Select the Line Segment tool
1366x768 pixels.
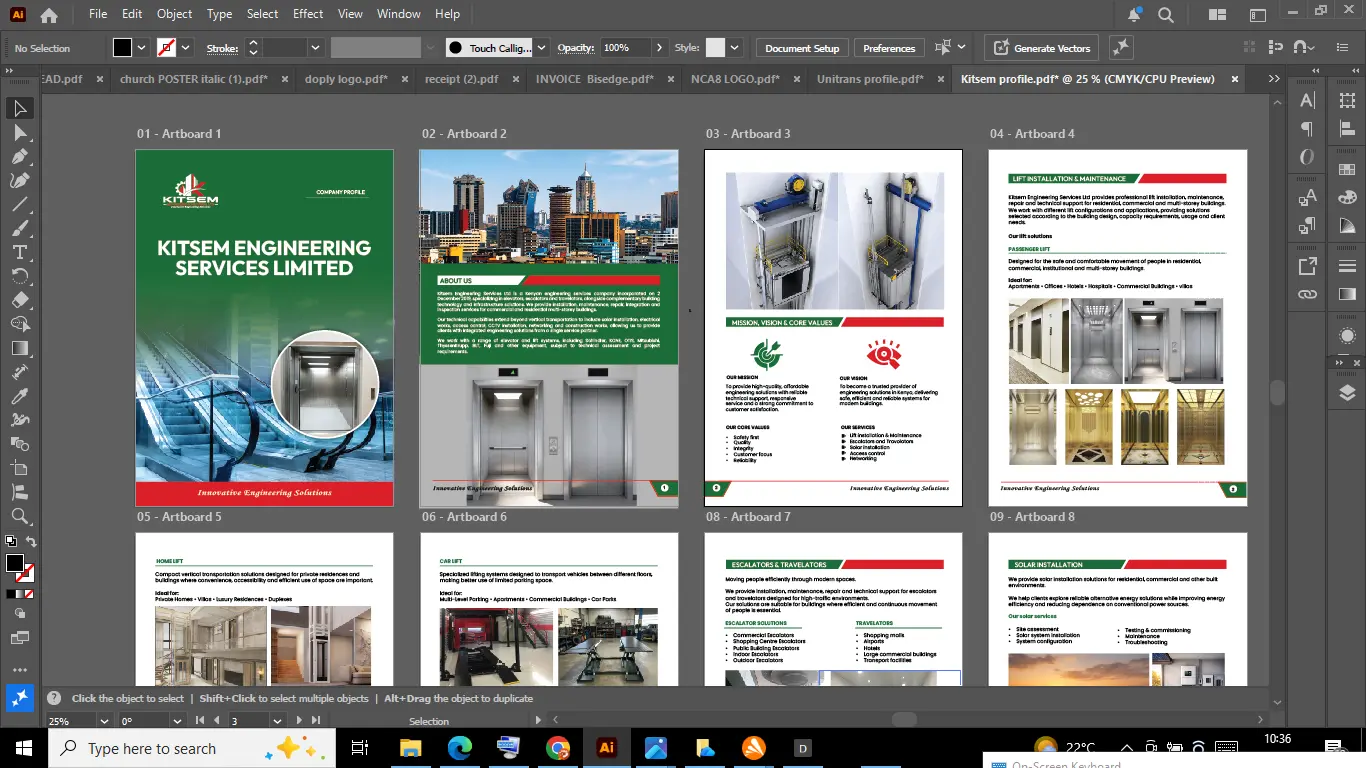click(19, 204)
